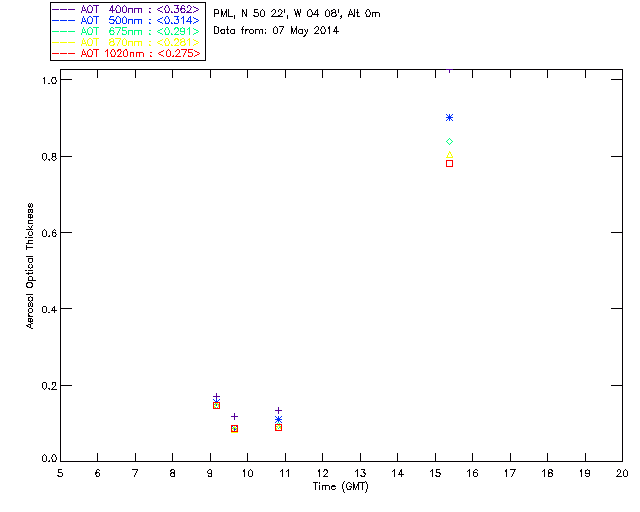The width and height of the screenshot is (640, 512).
Task: Click the purple plus marker near 10.8 GMT
Action: [x=278, y=410]
